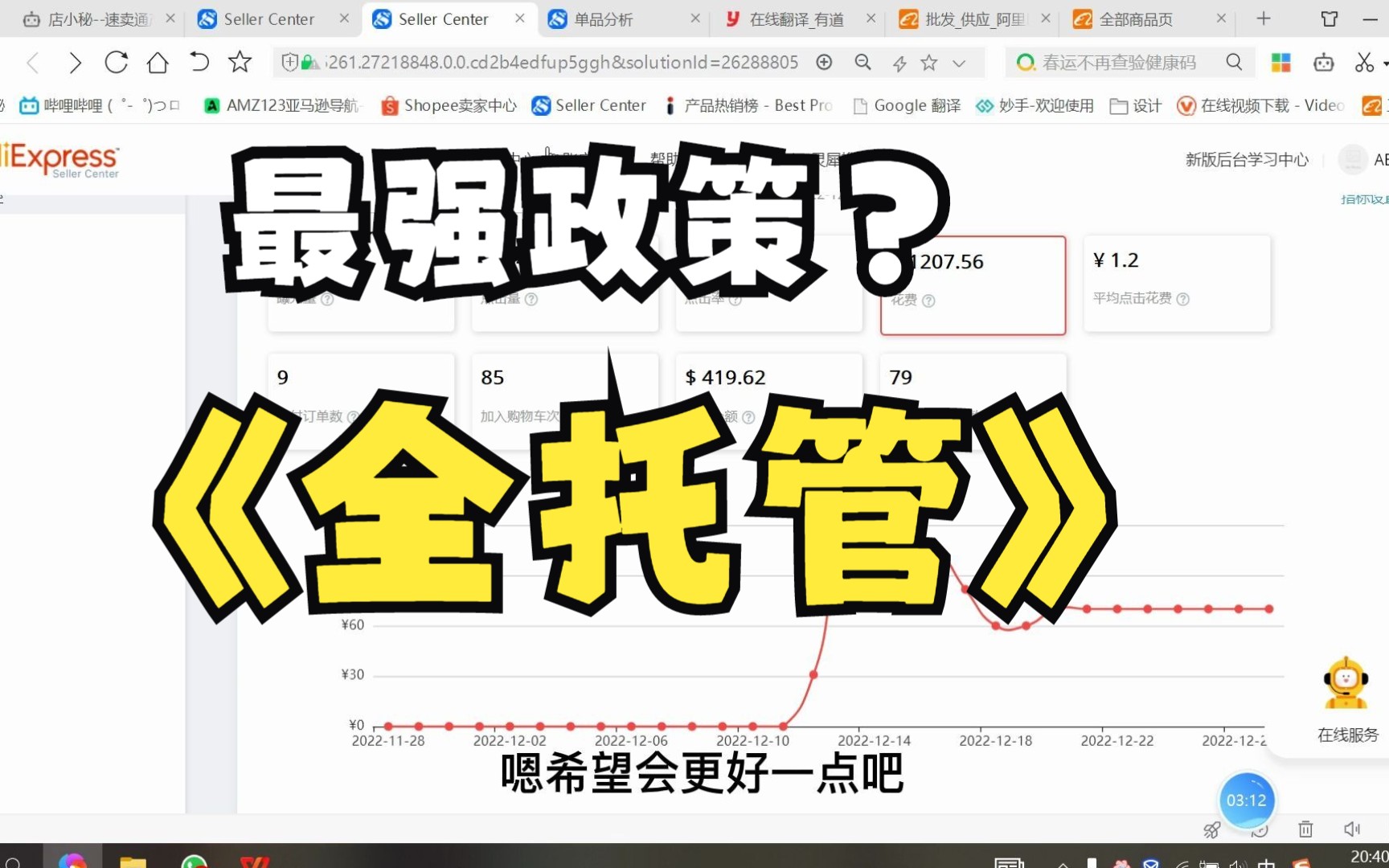Go back with the browser back arrow

[x=33, y=63]
